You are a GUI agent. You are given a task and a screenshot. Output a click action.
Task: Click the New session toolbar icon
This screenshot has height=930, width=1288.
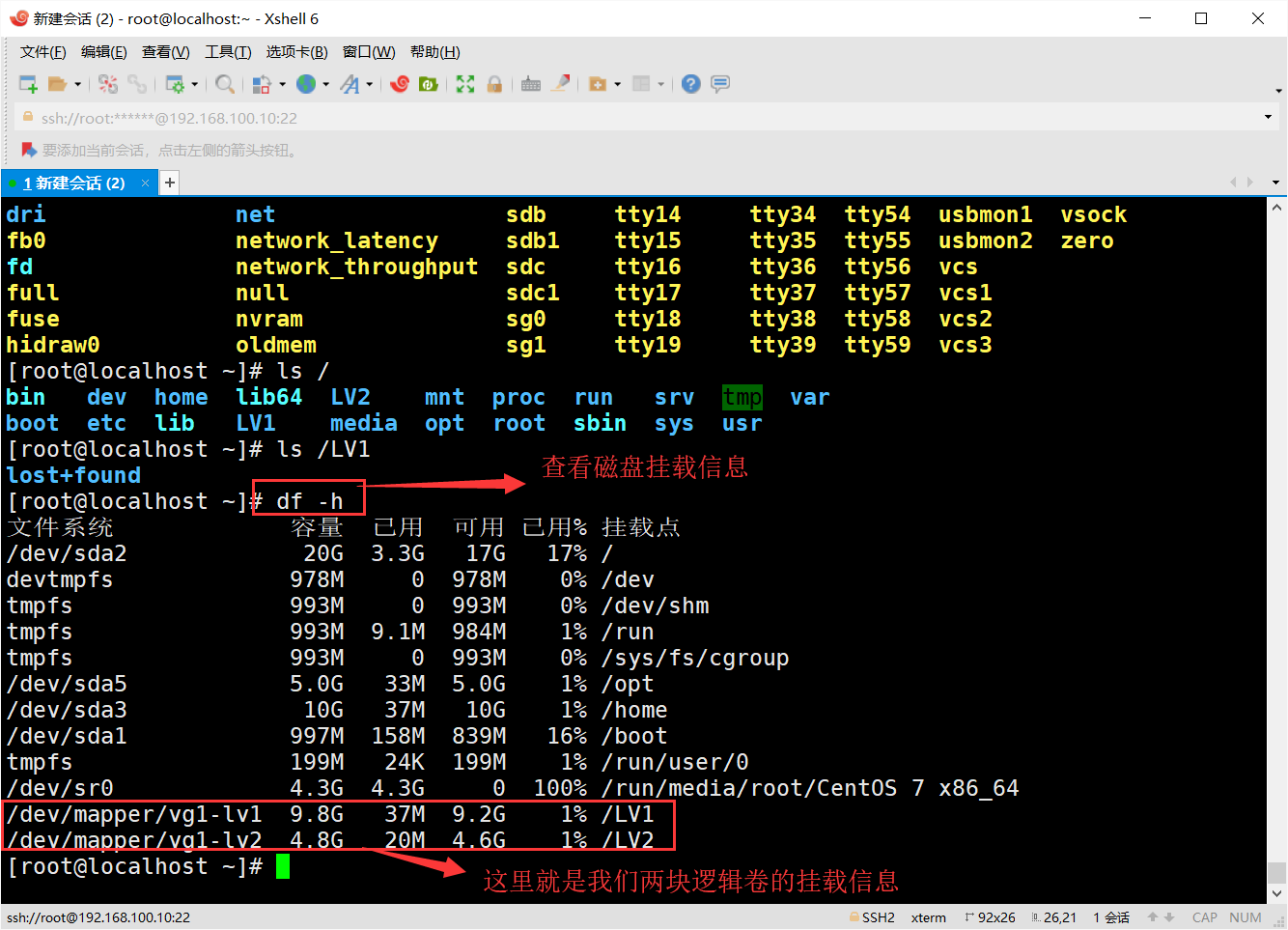coord(28,84)
